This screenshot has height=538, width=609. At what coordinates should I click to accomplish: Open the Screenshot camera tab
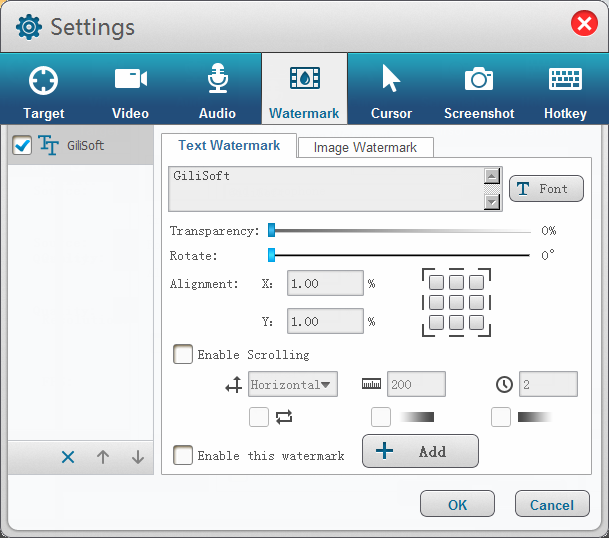point(479,91)
